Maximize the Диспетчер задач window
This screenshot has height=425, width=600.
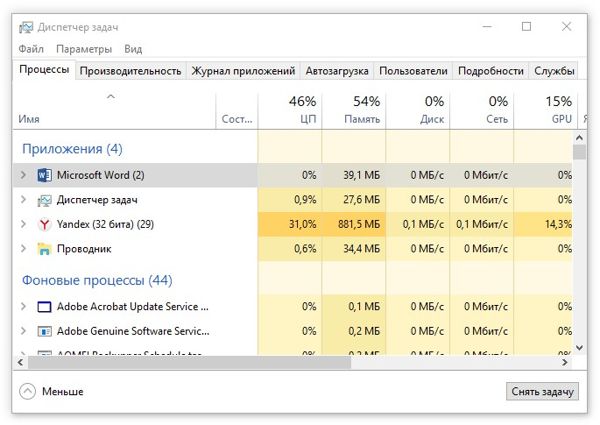527,27
